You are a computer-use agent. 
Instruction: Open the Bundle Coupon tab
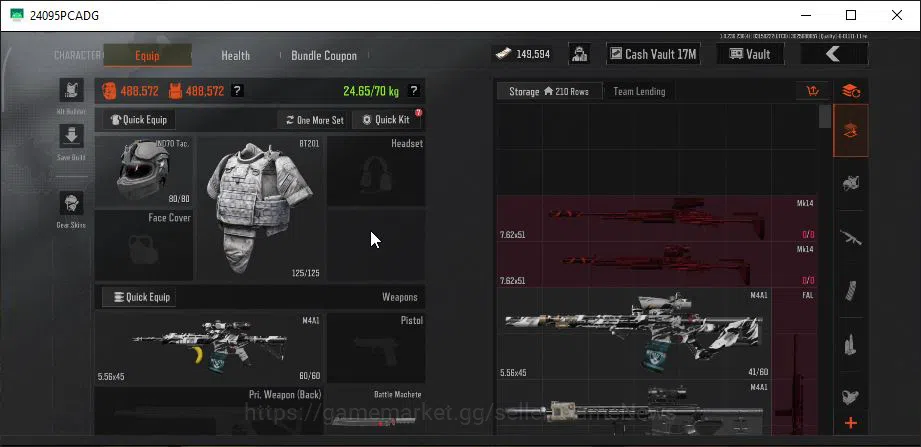coord(324,56)
